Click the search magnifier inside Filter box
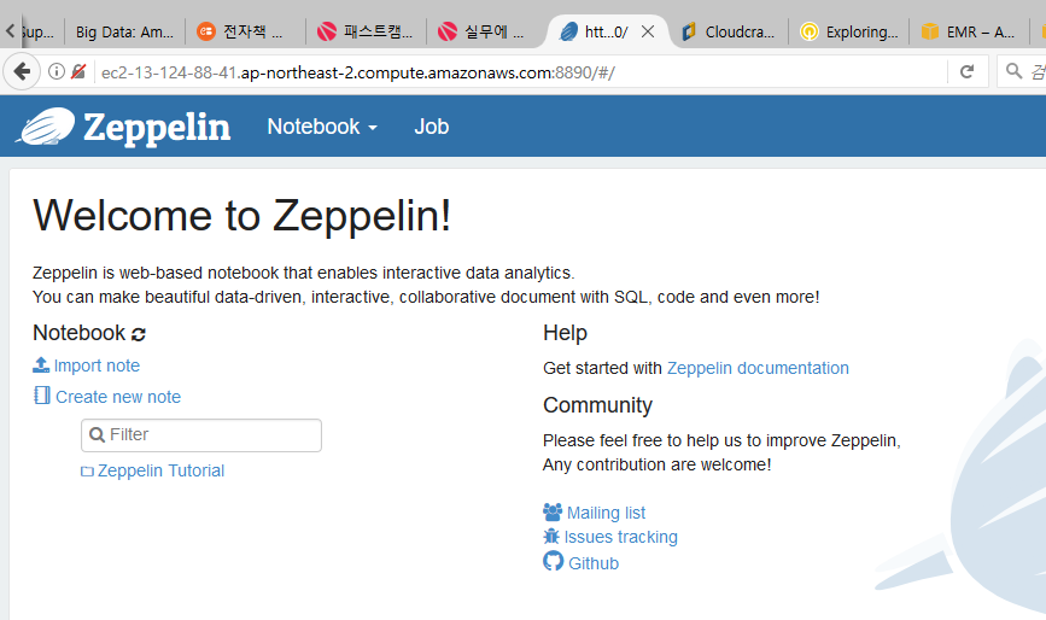 tap(97, 435)
